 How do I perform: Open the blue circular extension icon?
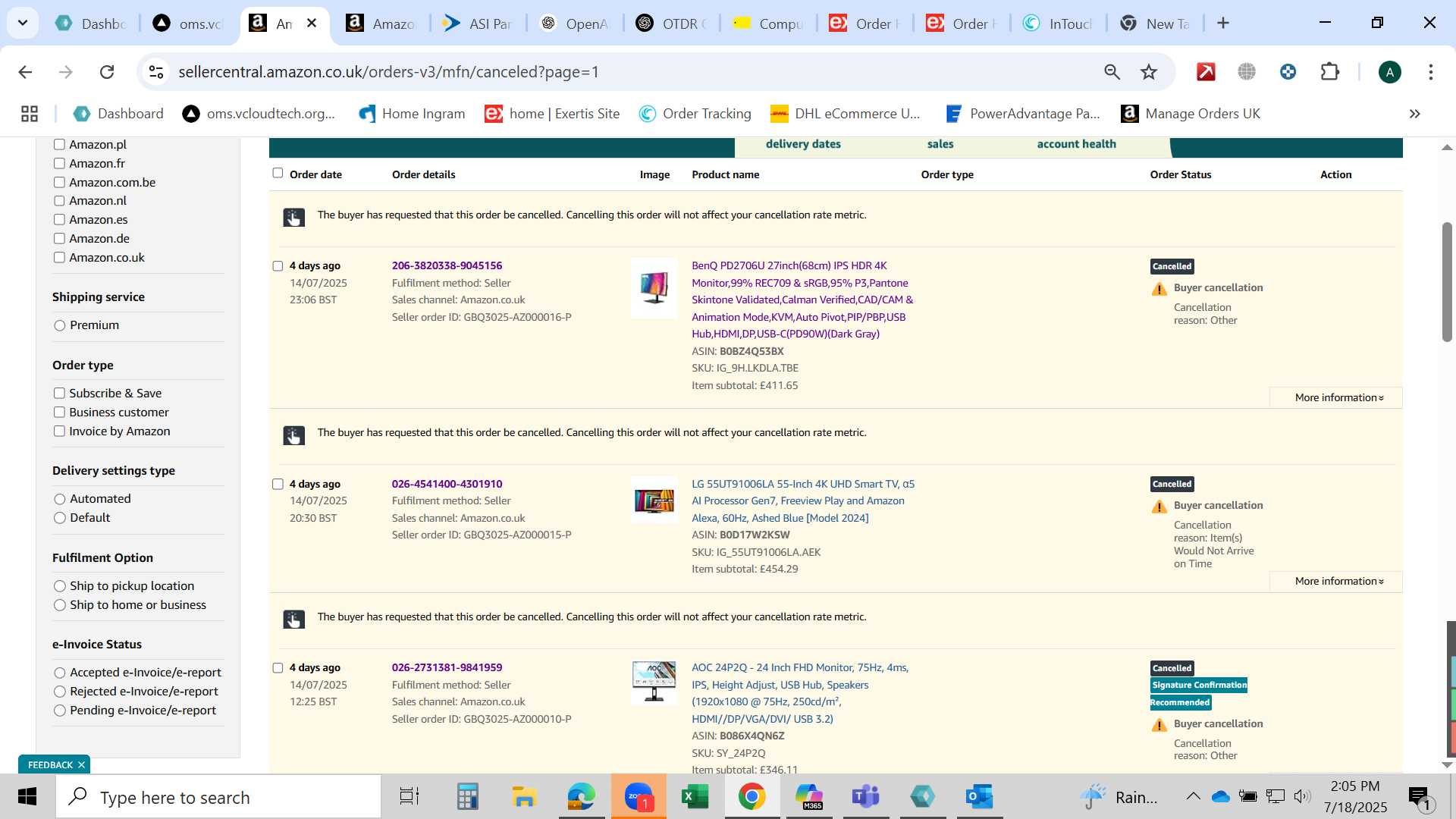point(1288,72)
